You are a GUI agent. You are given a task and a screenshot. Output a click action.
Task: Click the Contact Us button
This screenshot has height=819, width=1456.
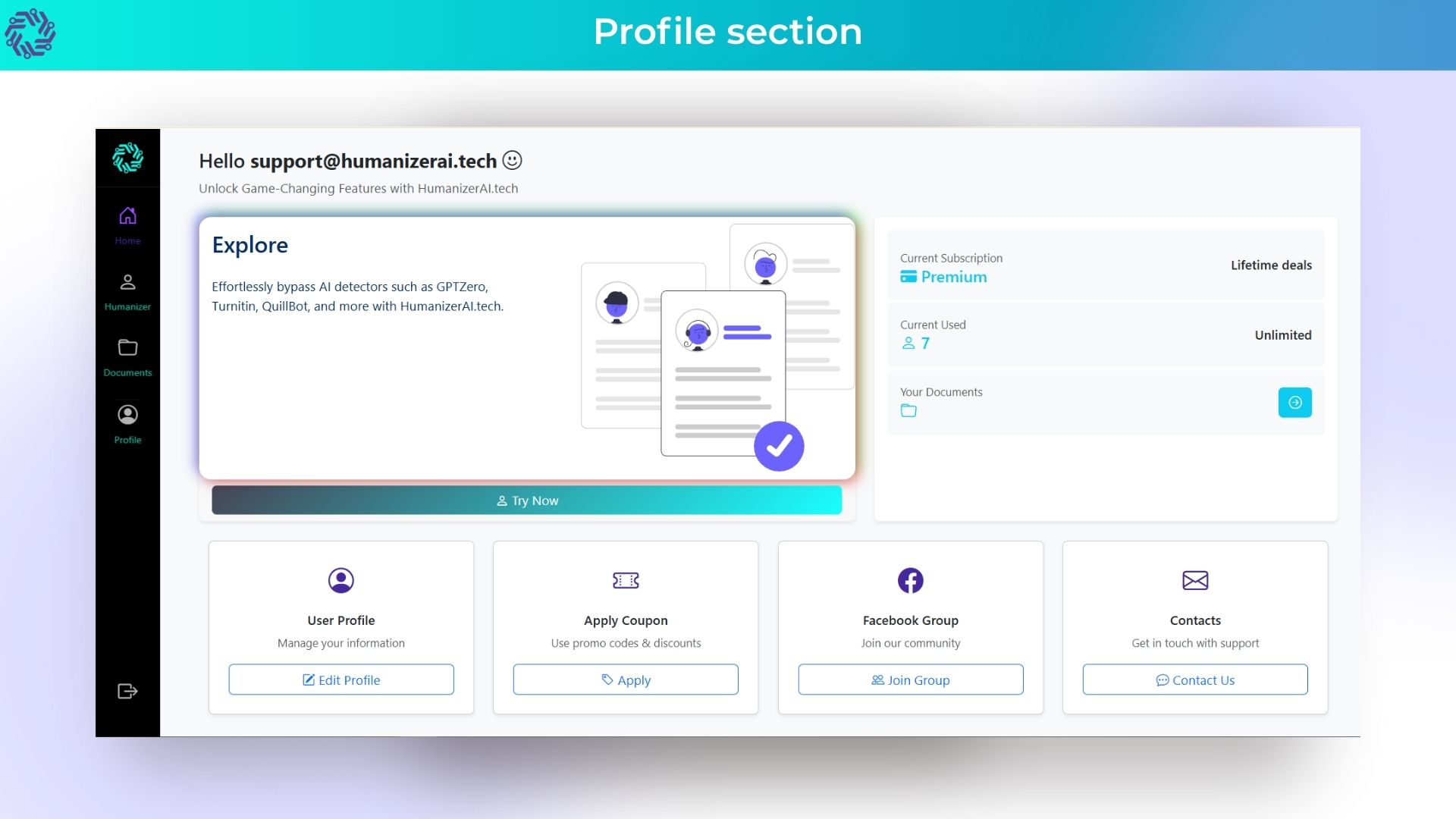click(x=1195, y=680)
